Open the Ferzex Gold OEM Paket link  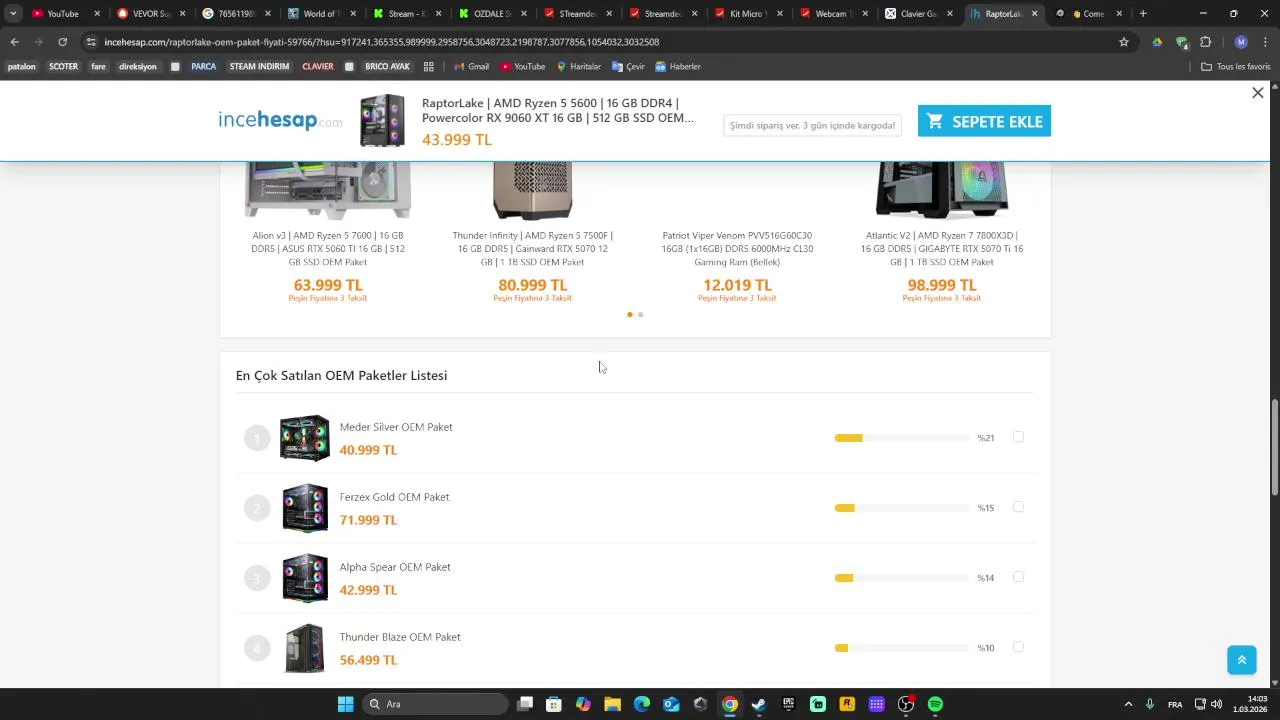[394, 497]
